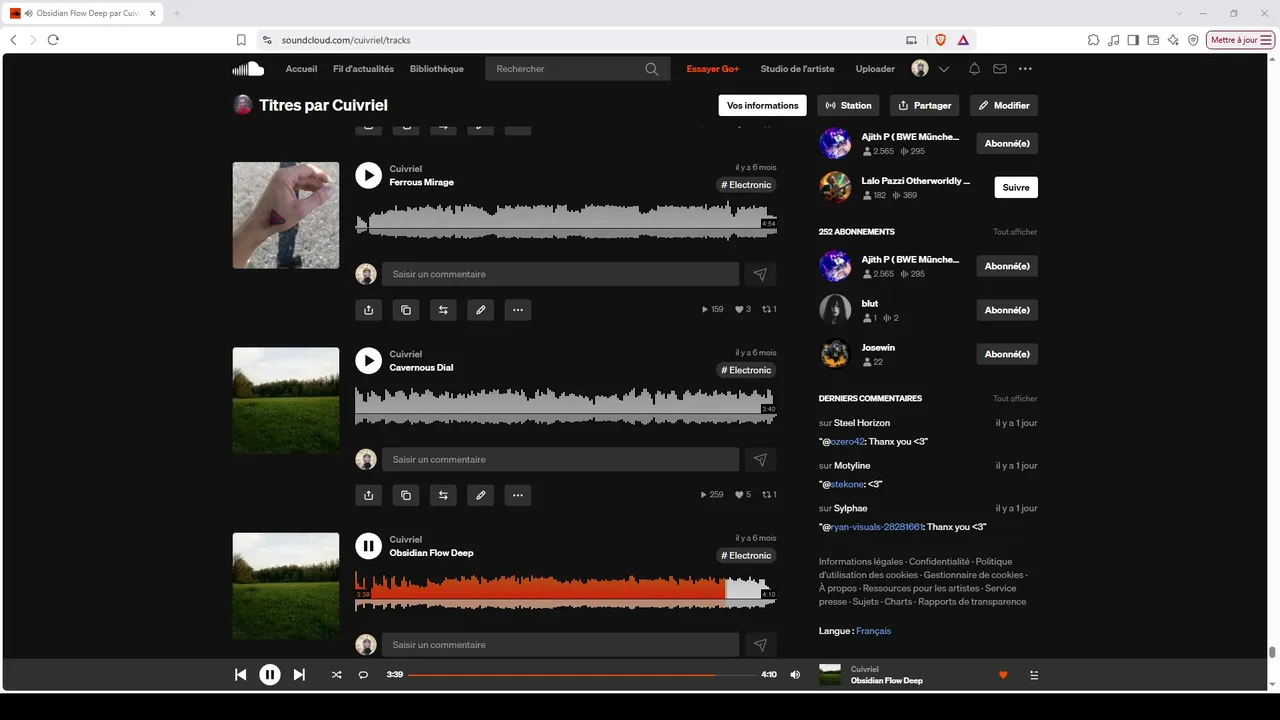The height and width of the screenshot is (720, 1280).
Task: Unfollow blut via Abonné(e) button
Action: click(x=1007, y=310)
